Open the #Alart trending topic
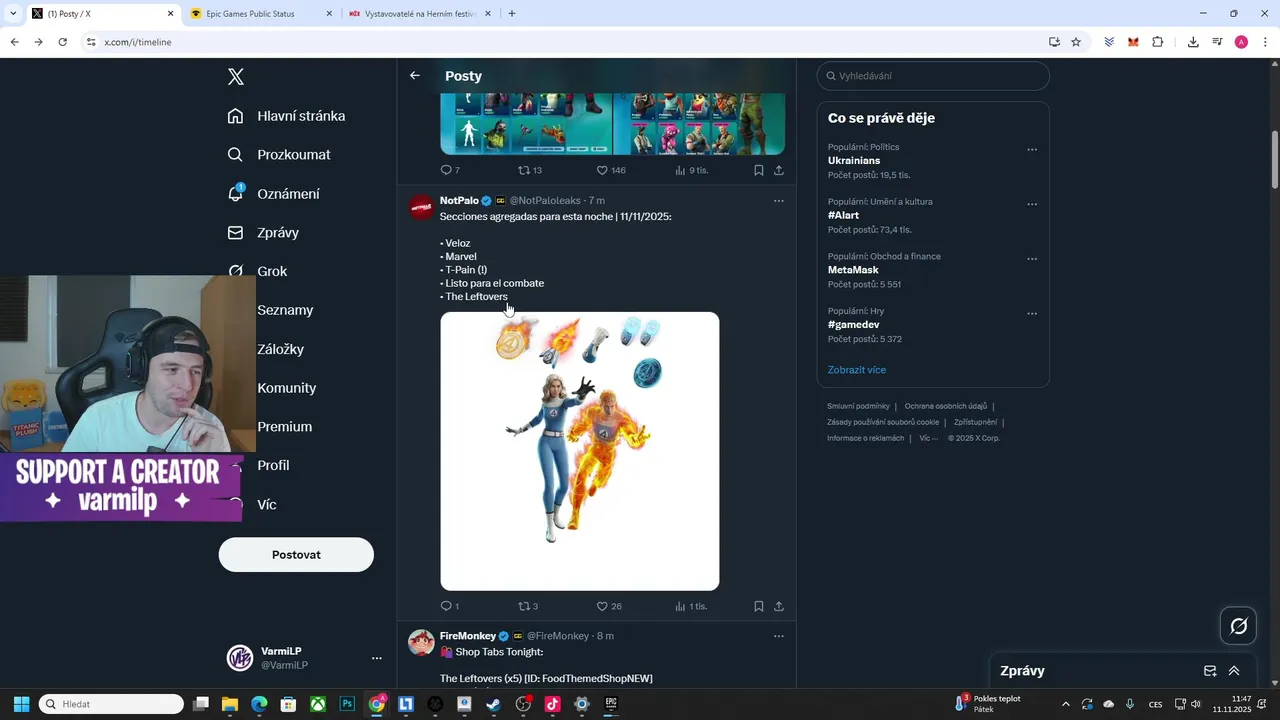This screenshot has height=720, width=1280. (843, 215)
